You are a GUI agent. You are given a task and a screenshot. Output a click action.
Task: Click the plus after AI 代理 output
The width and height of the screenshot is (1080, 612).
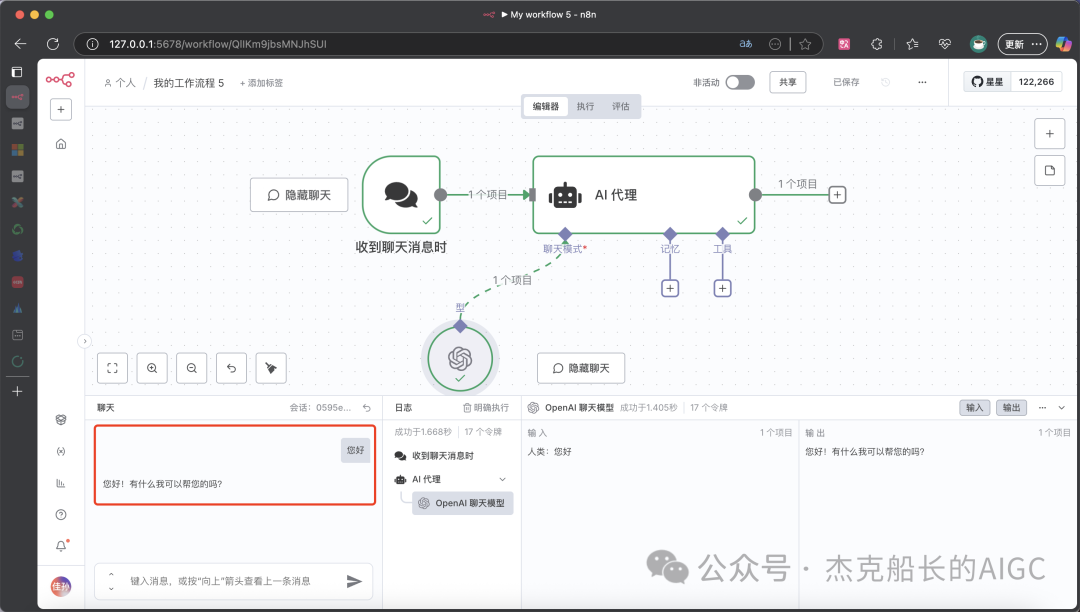tap(837, 195)
